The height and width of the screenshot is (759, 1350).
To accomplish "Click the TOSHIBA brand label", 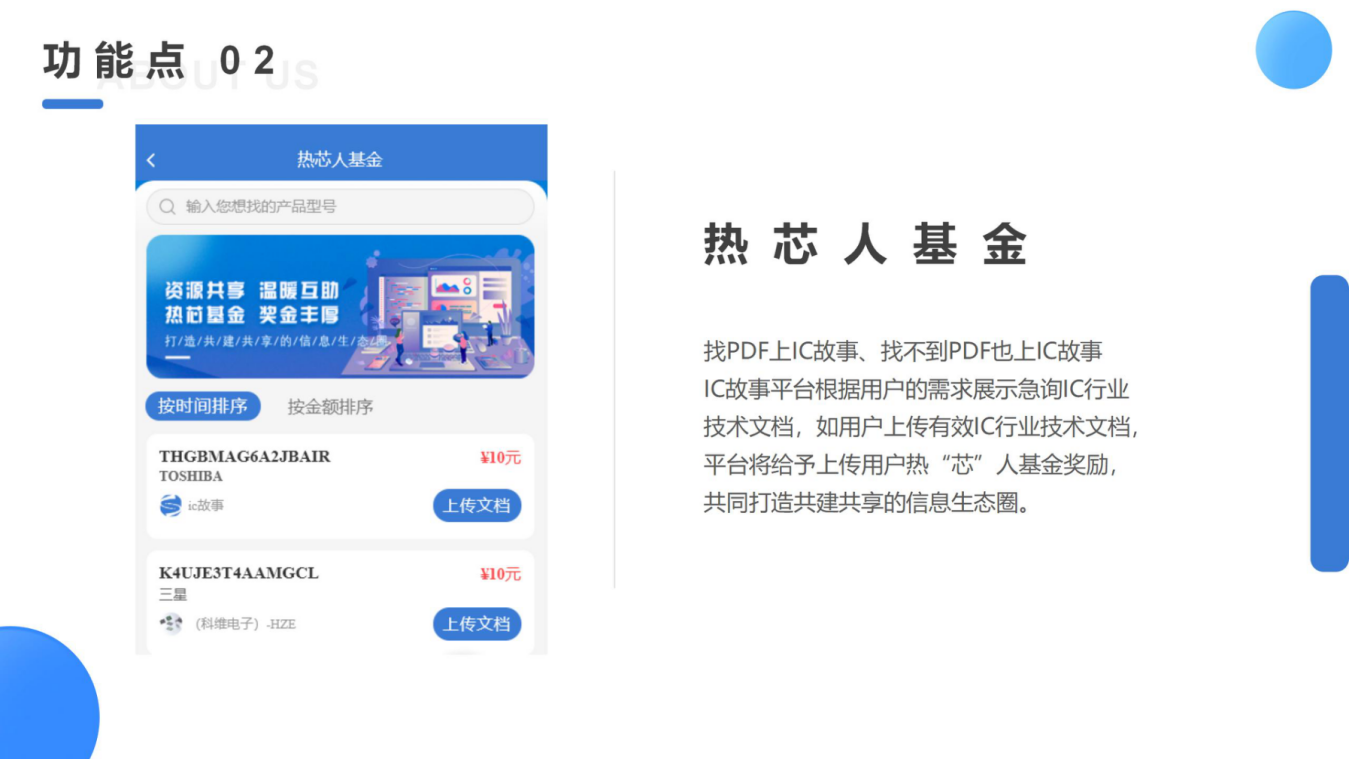I will click(191, 476).
